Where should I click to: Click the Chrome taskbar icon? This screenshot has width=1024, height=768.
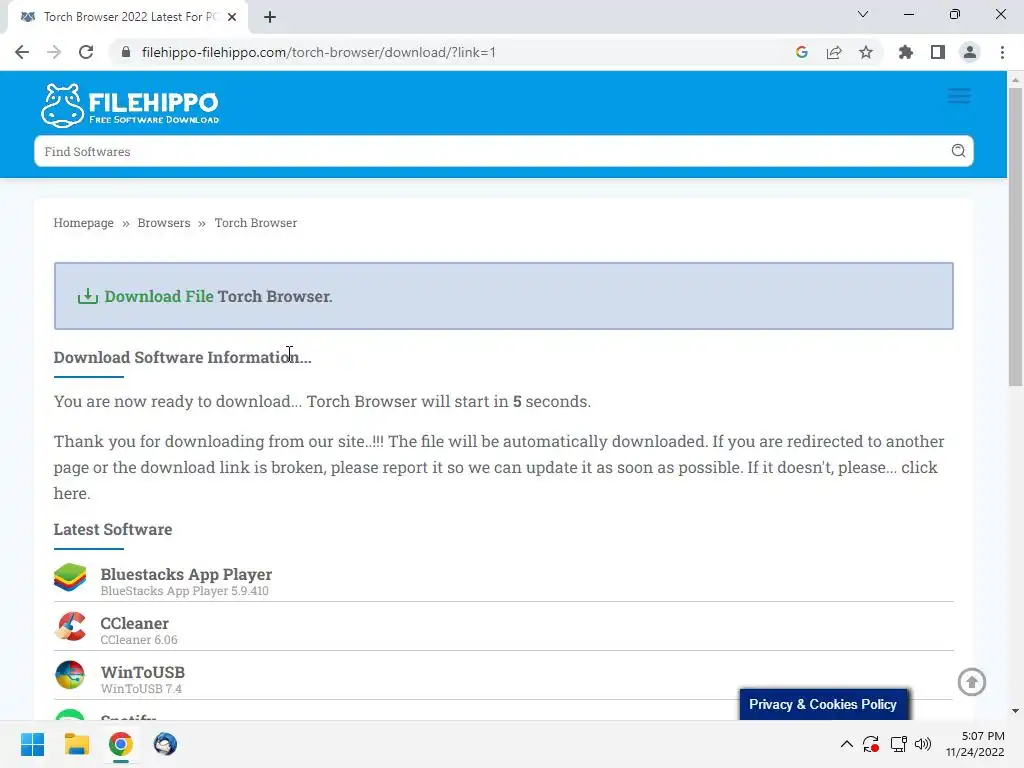121,744
